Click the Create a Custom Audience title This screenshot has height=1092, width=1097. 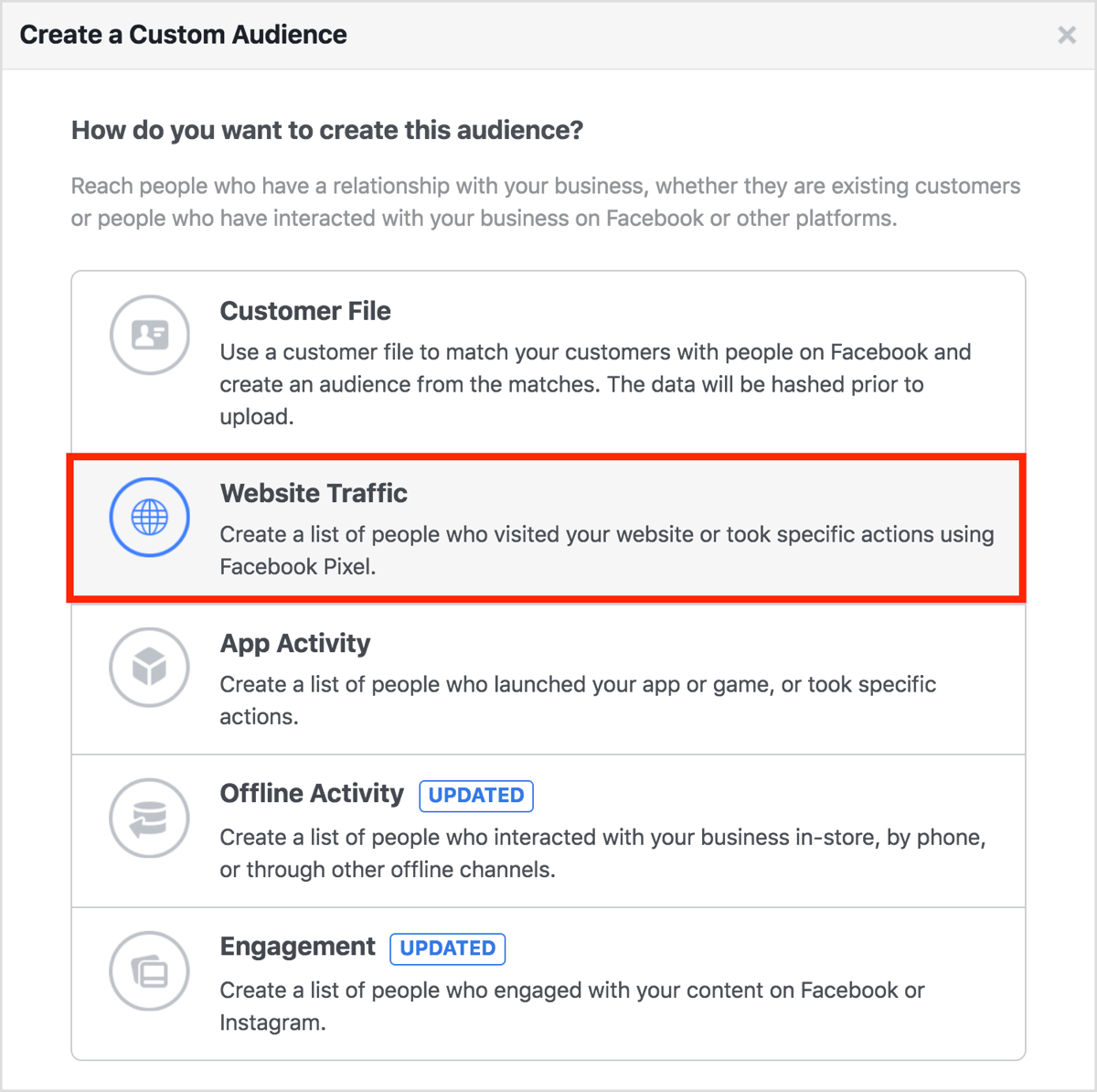pos(183,35)
